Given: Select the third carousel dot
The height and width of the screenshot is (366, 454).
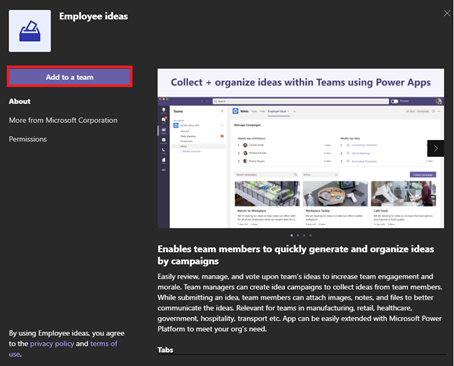Looking at the screenshot, I should pos(304,236).
